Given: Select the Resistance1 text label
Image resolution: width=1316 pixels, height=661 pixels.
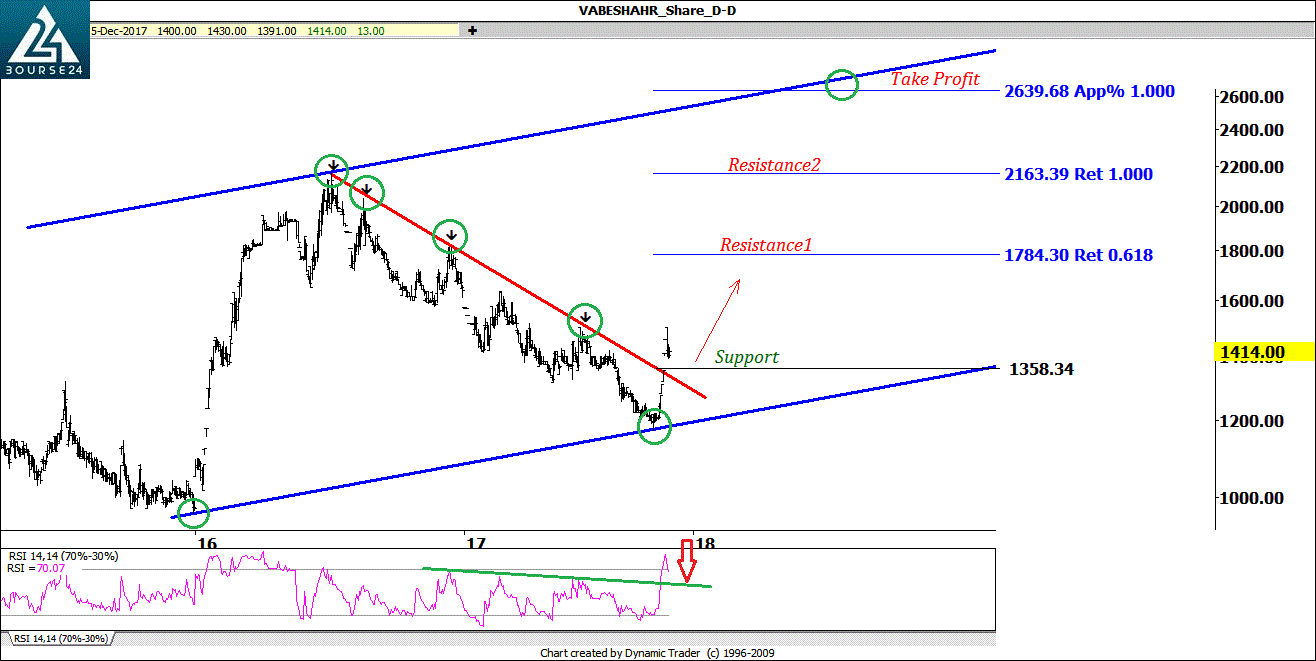Looking at the screenshot, I should click(x=766, y=244).
